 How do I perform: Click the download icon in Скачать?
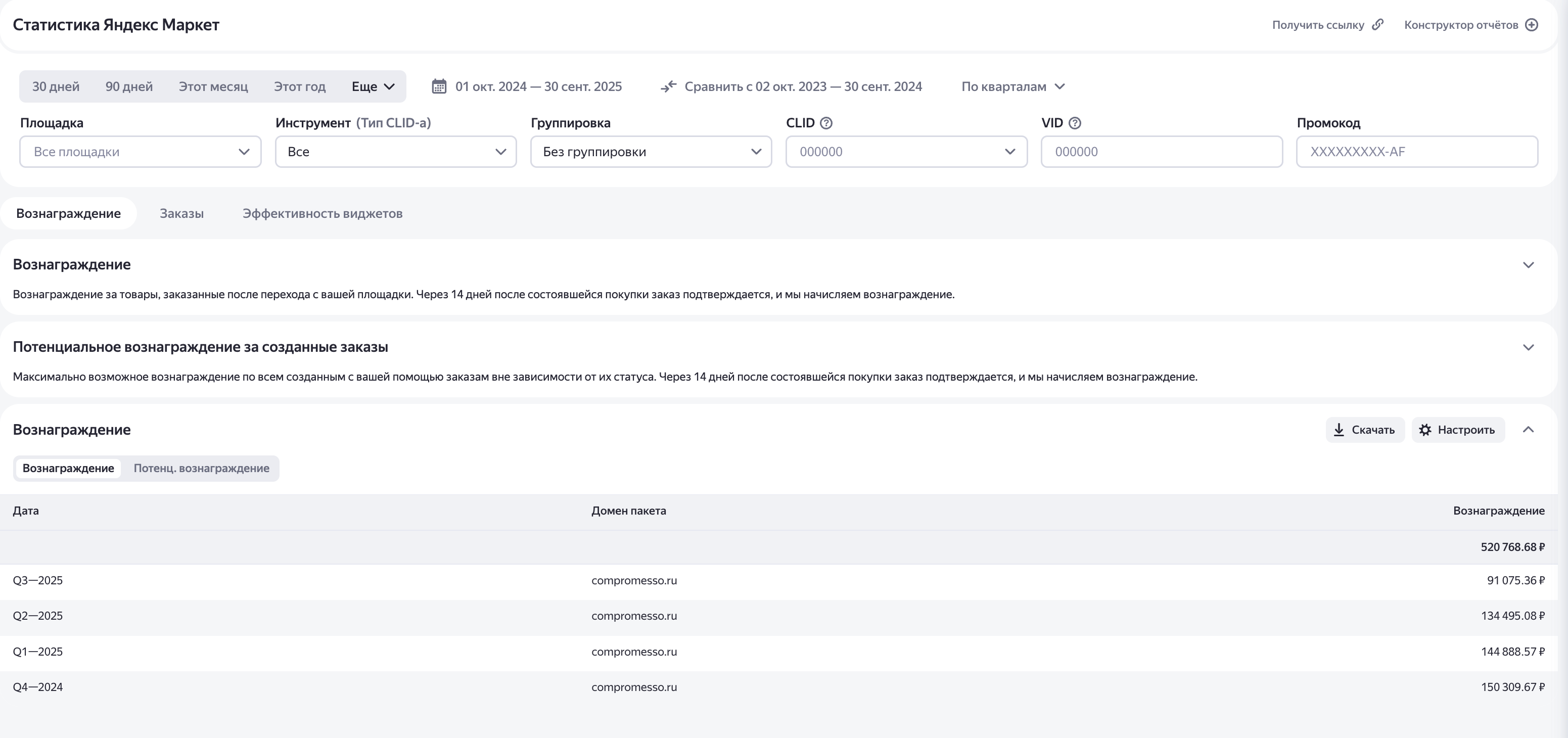pyautogui.click(x=1339, y=430)
